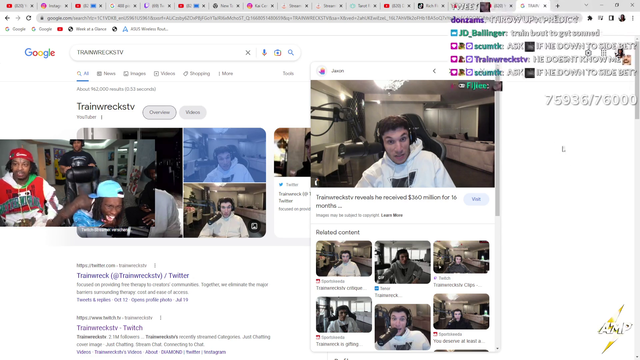Start voice search with microphone icon
Image resolution: width=640 pixels, height=360 pixels.
coord(264,53)
